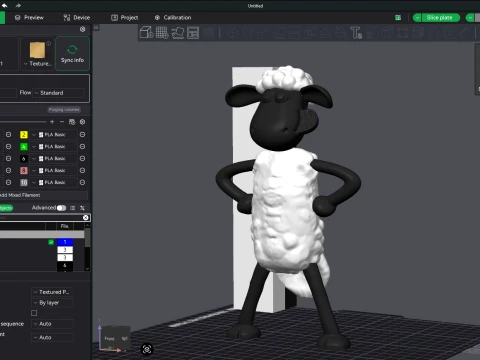
Task: Add a filament with the plus icon
Action: [x=52, y=122]
